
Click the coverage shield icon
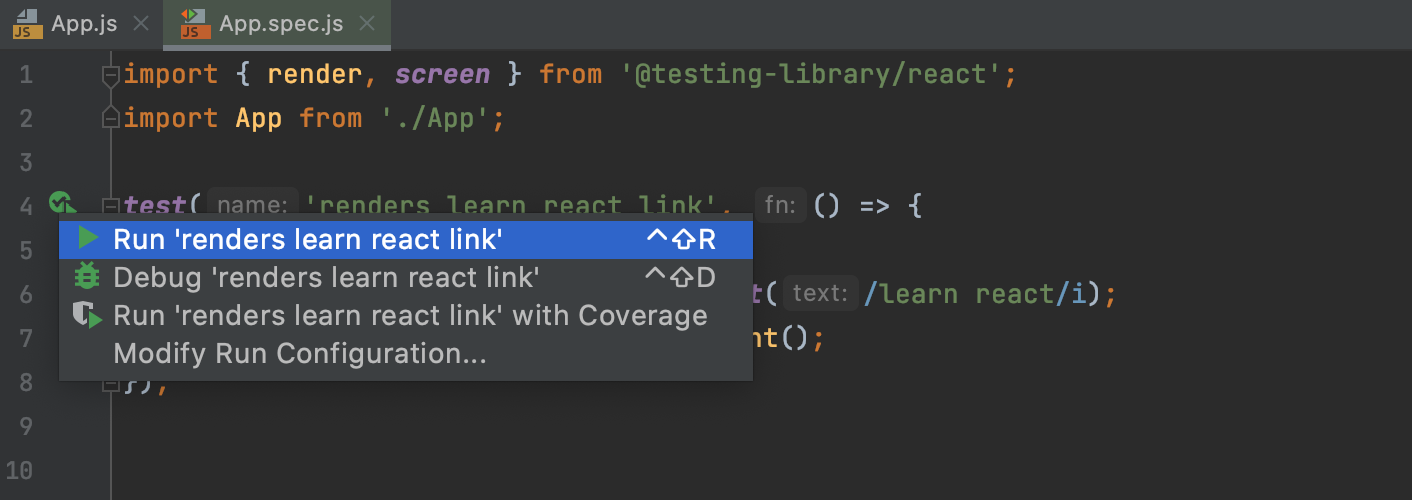click(88, 315)
